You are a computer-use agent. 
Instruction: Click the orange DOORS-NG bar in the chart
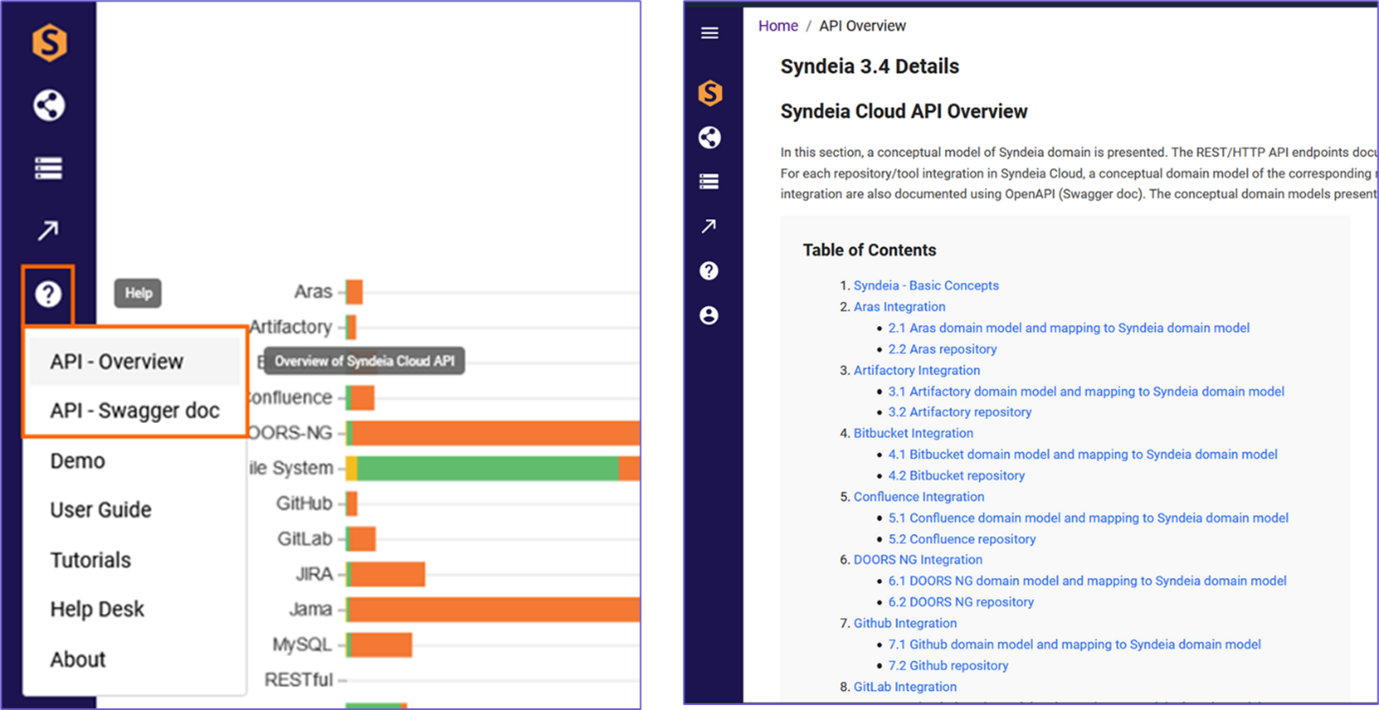(496, 433)
